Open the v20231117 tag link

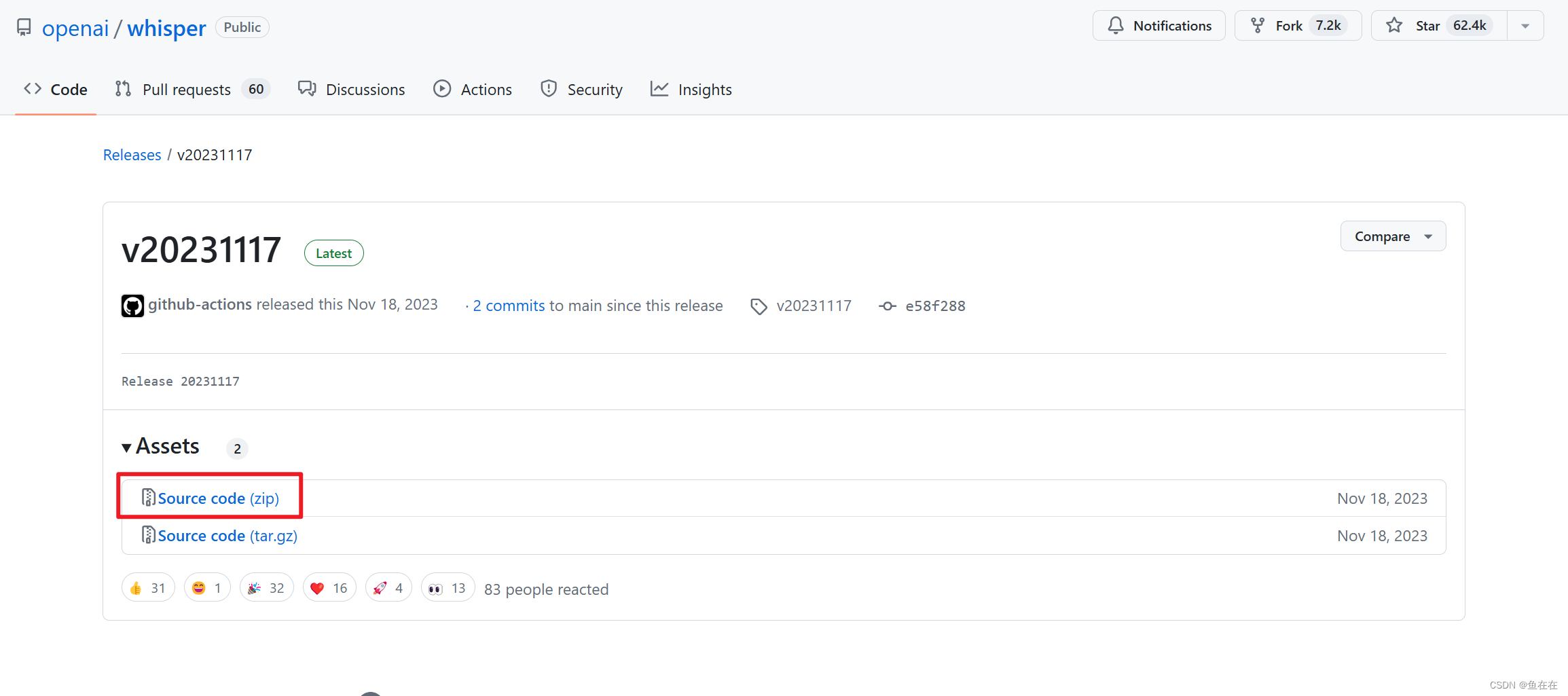[814, 306]
